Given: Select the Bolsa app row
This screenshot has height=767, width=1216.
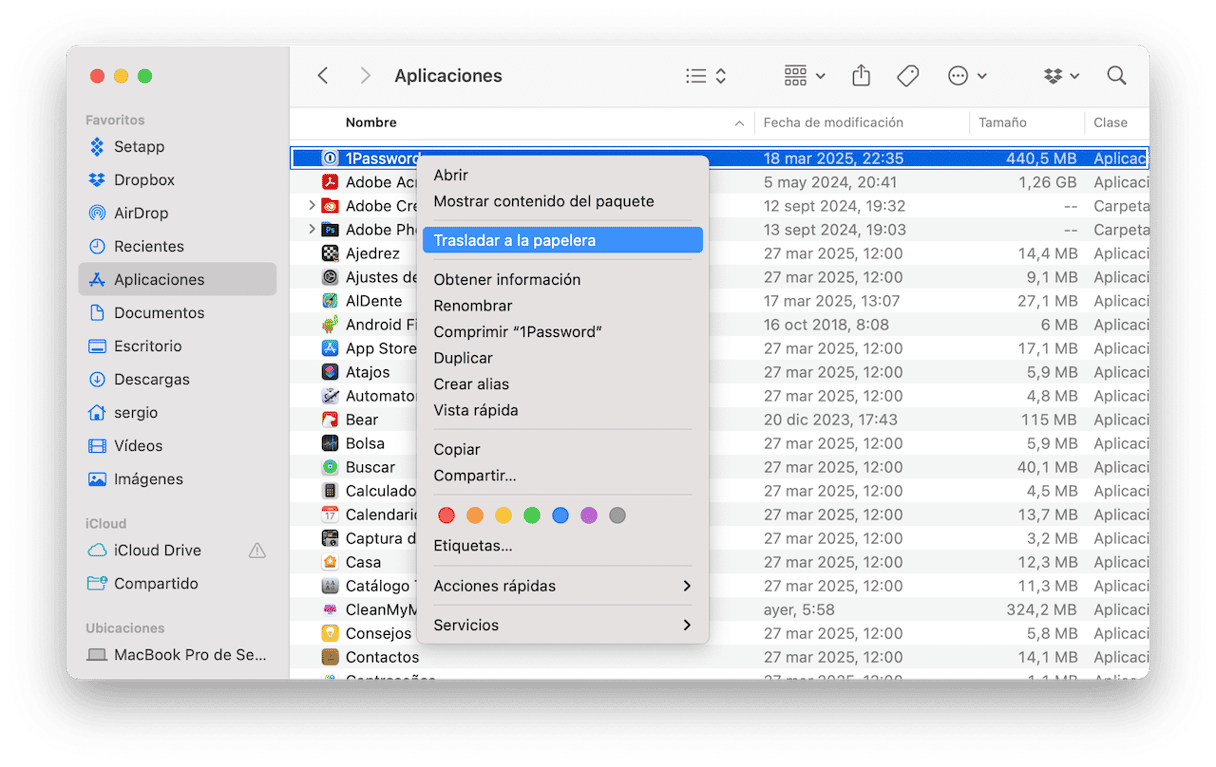Looking at the screenshot, I should (719, 444).
